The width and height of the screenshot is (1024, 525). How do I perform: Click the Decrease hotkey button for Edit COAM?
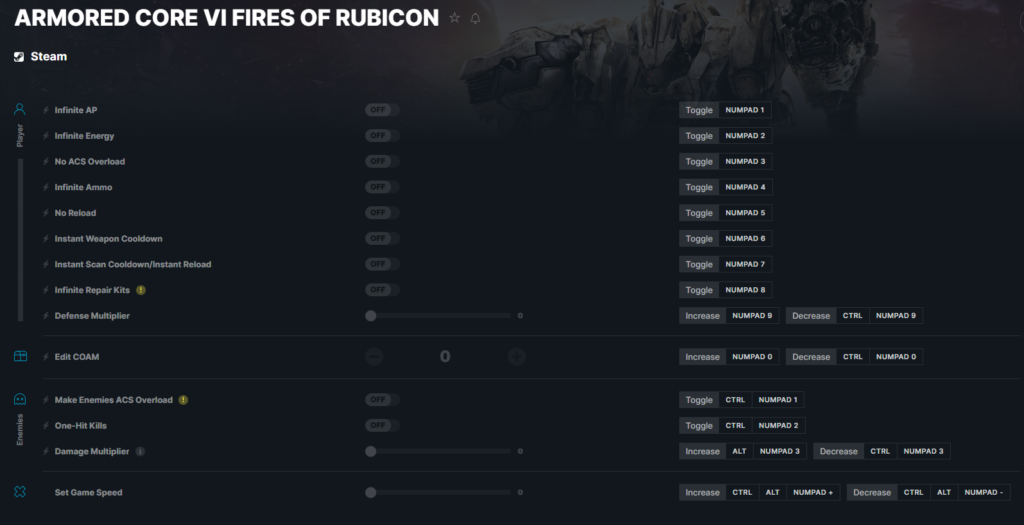(811, 357)
